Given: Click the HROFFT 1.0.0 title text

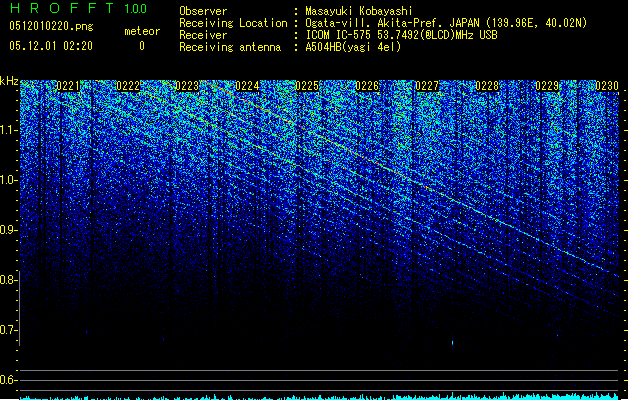Looking at the screenshot, I should pyautogui.click(x=79, y=8).
